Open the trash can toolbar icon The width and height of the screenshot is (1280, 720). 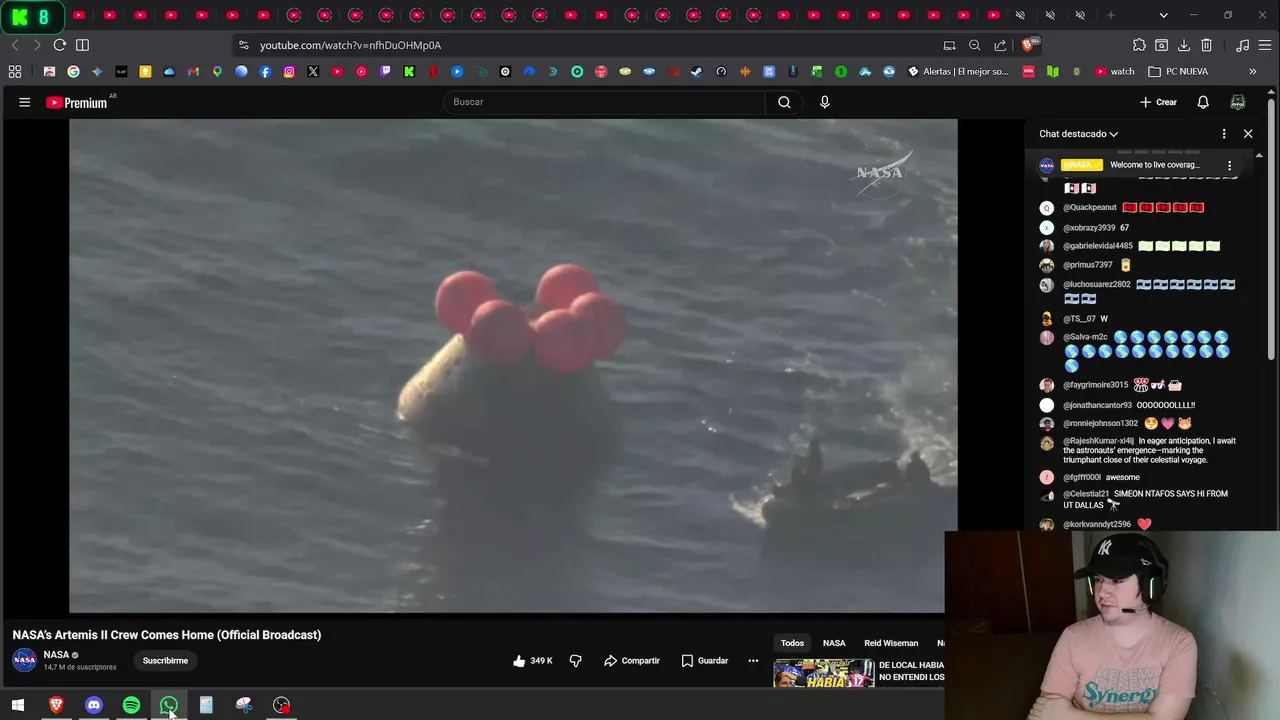(1207, 45)
